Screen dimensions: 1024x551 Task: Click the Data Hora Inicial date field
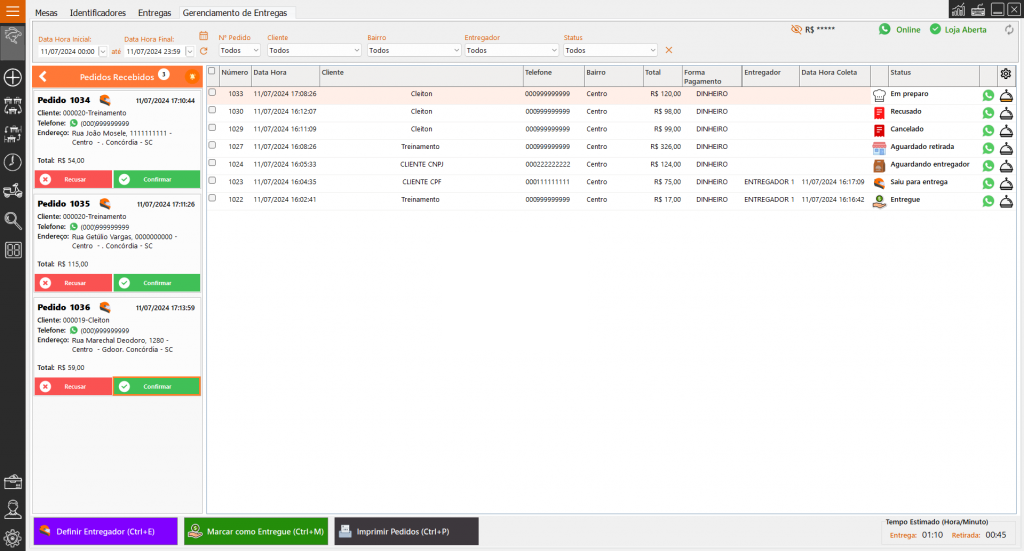click(66, 50)
